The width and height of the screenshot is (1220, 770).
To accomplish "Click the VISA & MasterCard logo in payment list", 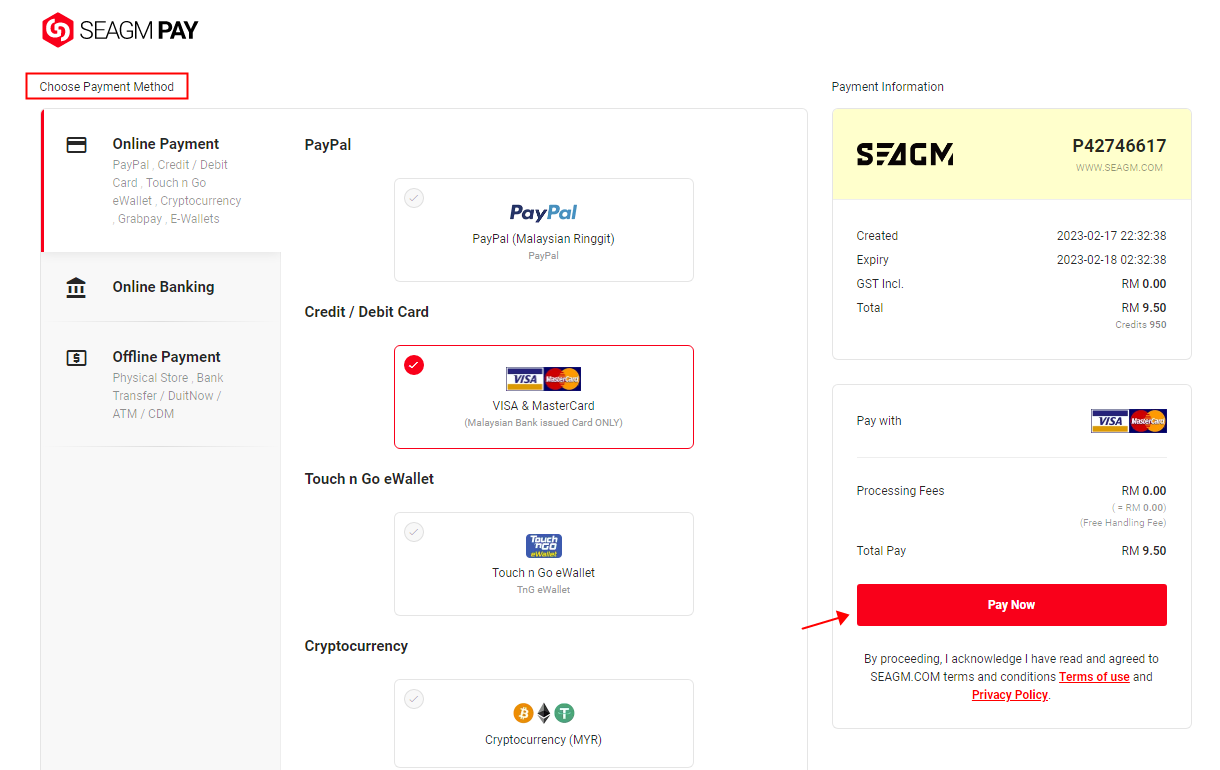I will (x=544, y=379).
